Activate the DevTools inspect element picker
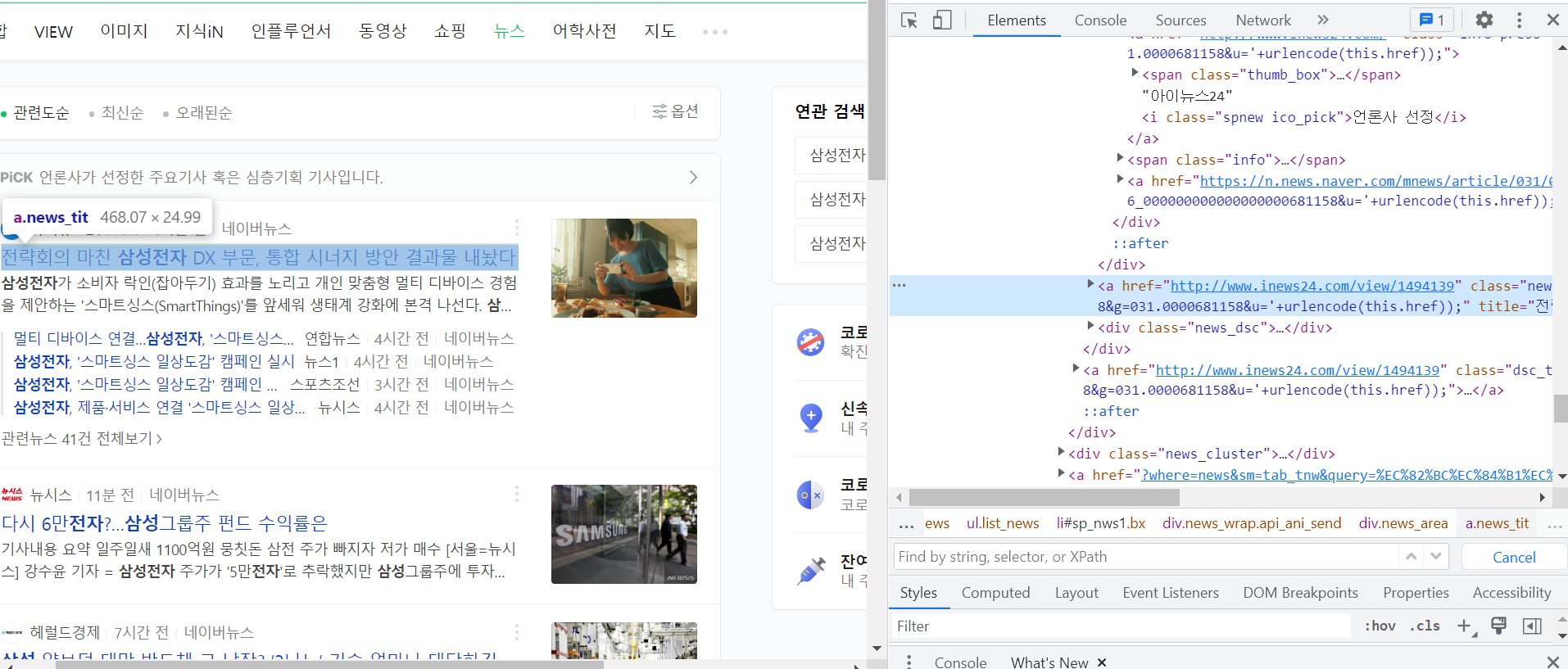The height and width of the screenshot is (669, 1568). [909, 20]
